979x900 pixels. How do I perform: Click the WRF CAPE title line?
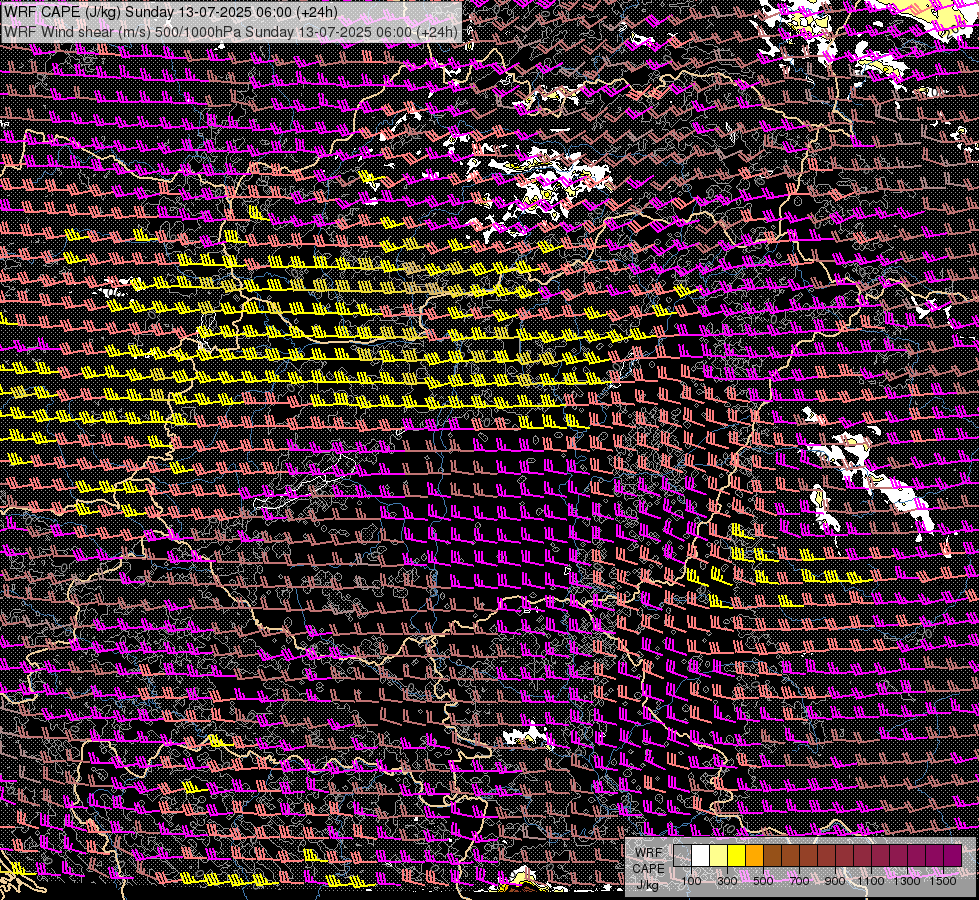tap(170, 12)
